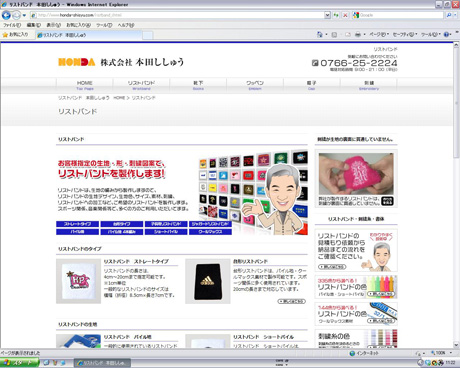The height and width of the screenshot is (368, 460).
Task: Click the blue 台形タイプ button
Action: (x=122, y=224)
